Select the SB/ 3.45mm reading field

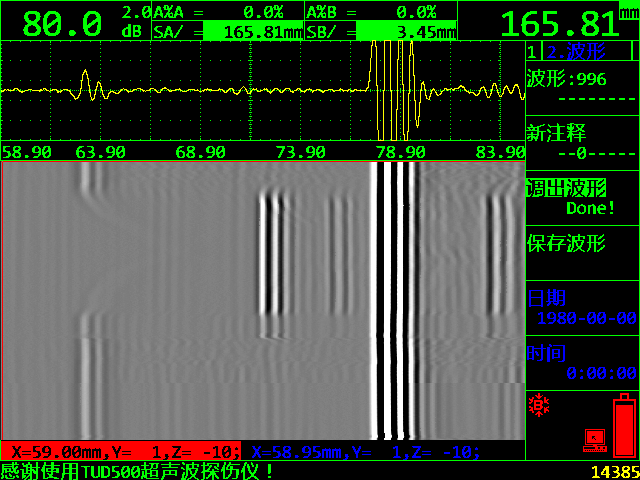(x=380, y=31)
